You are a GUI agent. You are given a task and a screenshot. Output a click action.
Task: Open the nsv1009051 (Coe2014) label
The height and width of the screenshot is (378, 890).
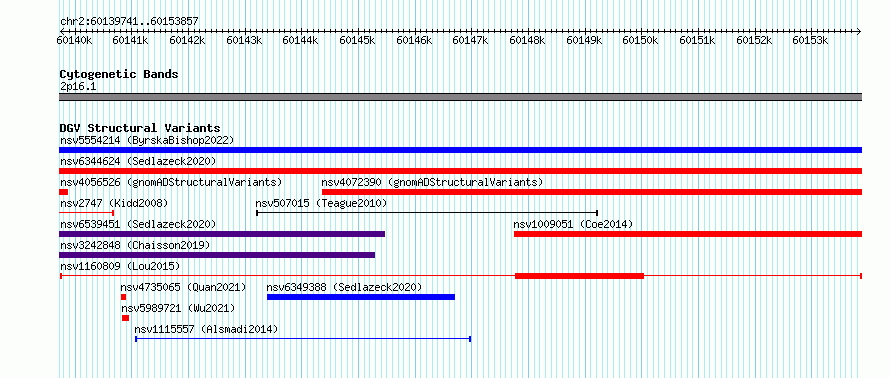(573, 224)
